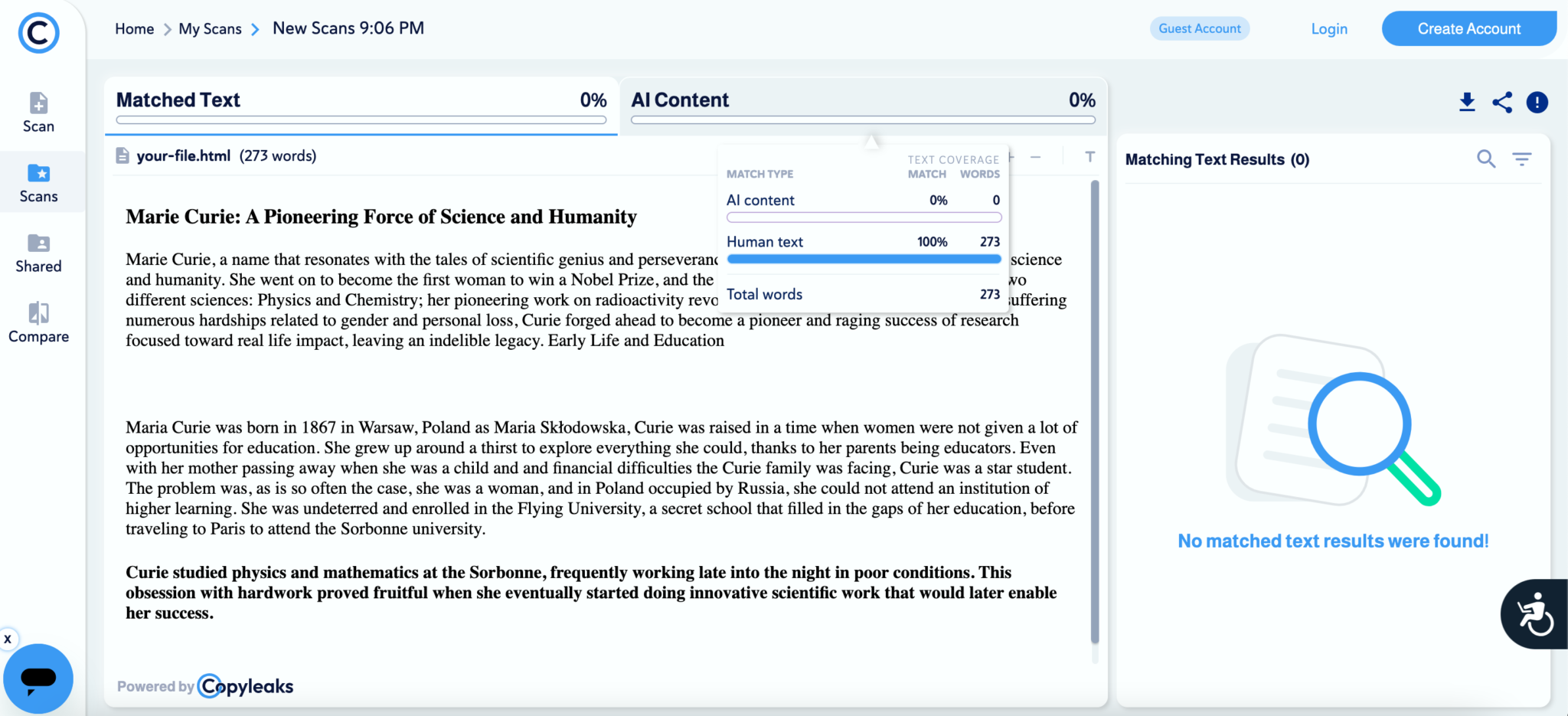The image size is (1568, 716).
Task: Click the Copyleaks logo in the sidebar
Action: point(38,33)
